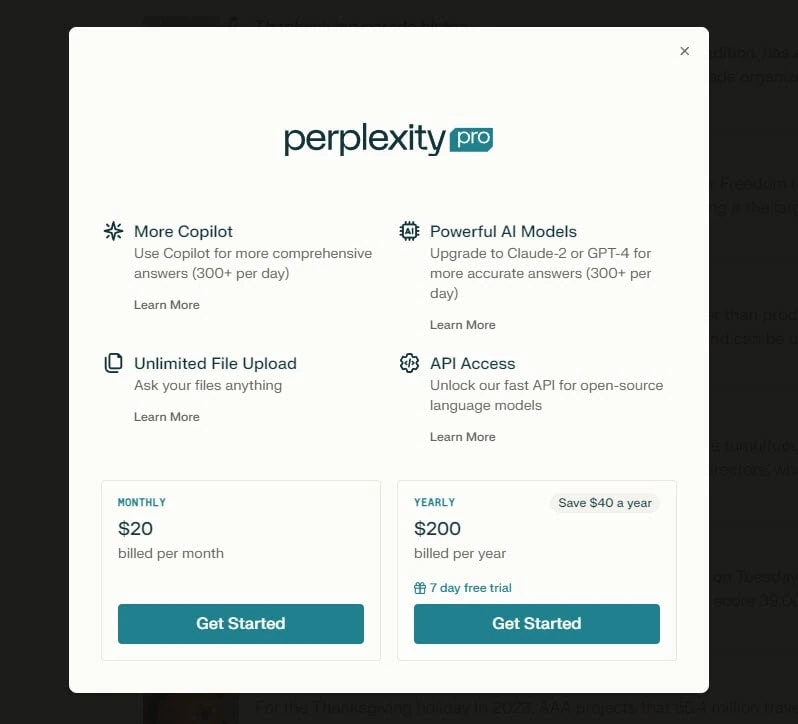Click the More Copilot sparkle icon
The height and width of the screenshot is (724, 798).
[x=113, y=231]
